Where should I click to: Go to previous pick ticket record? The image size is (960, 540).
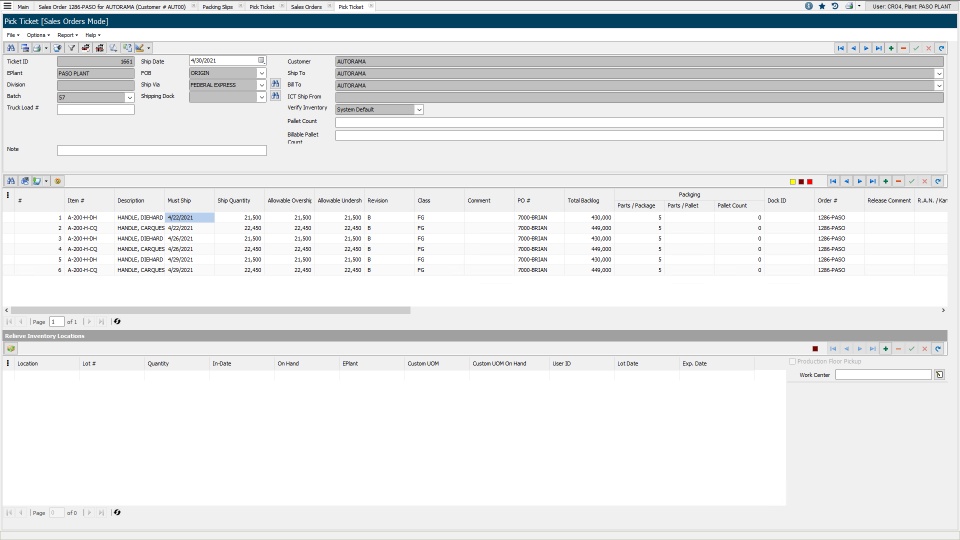click(x=853, y=48)
